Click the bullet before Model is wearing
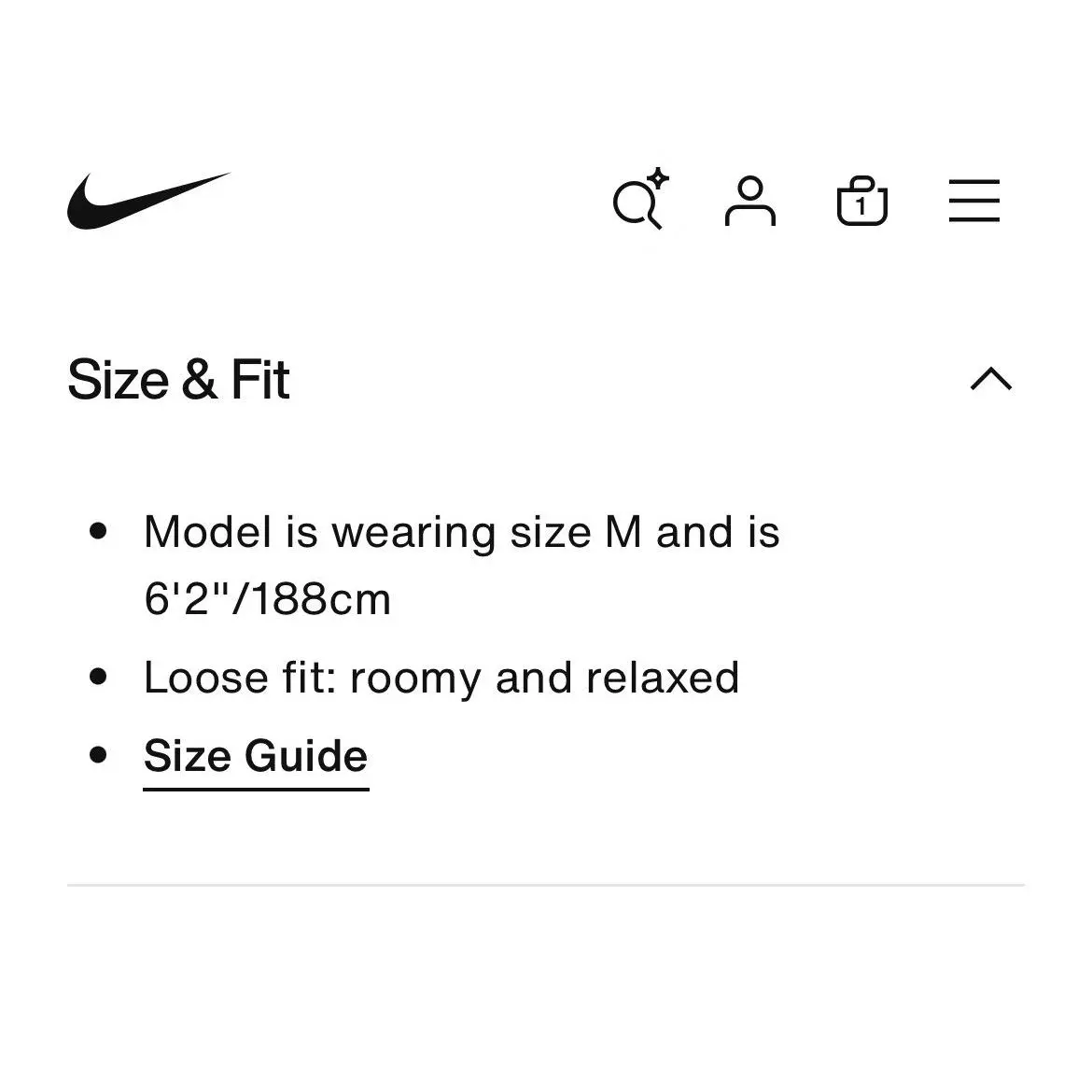This screenshot has height=1092, width=1092. point(98,531)
